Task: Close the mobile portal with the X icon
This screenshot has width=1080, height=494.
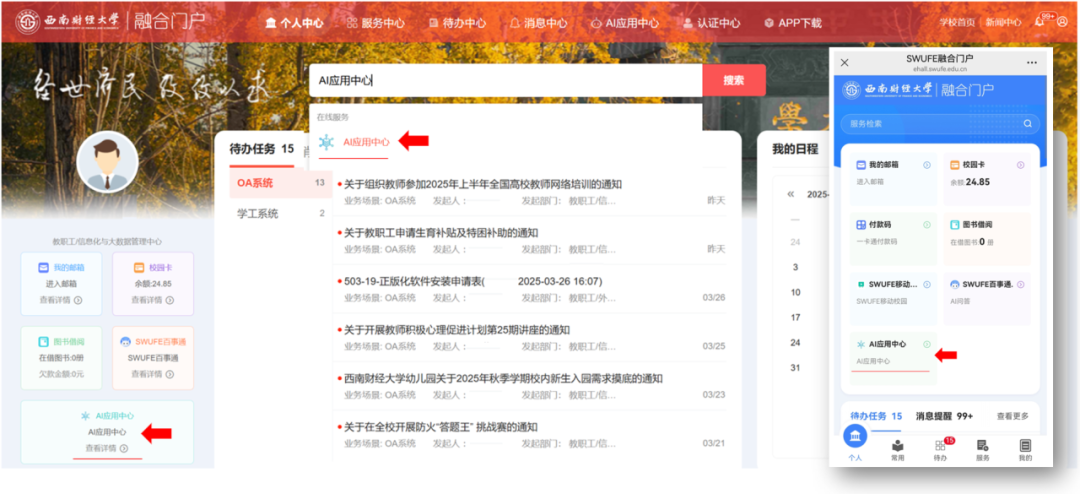Action: (844, 62)
